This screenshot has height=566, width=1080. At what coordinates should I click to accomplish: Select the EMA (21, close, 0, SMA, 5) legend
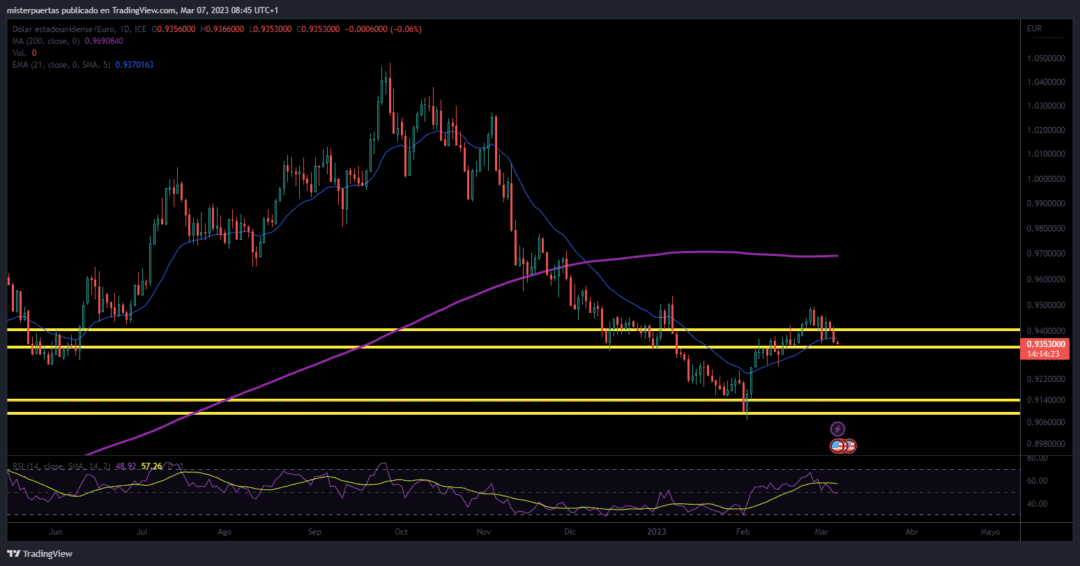pyautogui.click(x=61, y=64)
